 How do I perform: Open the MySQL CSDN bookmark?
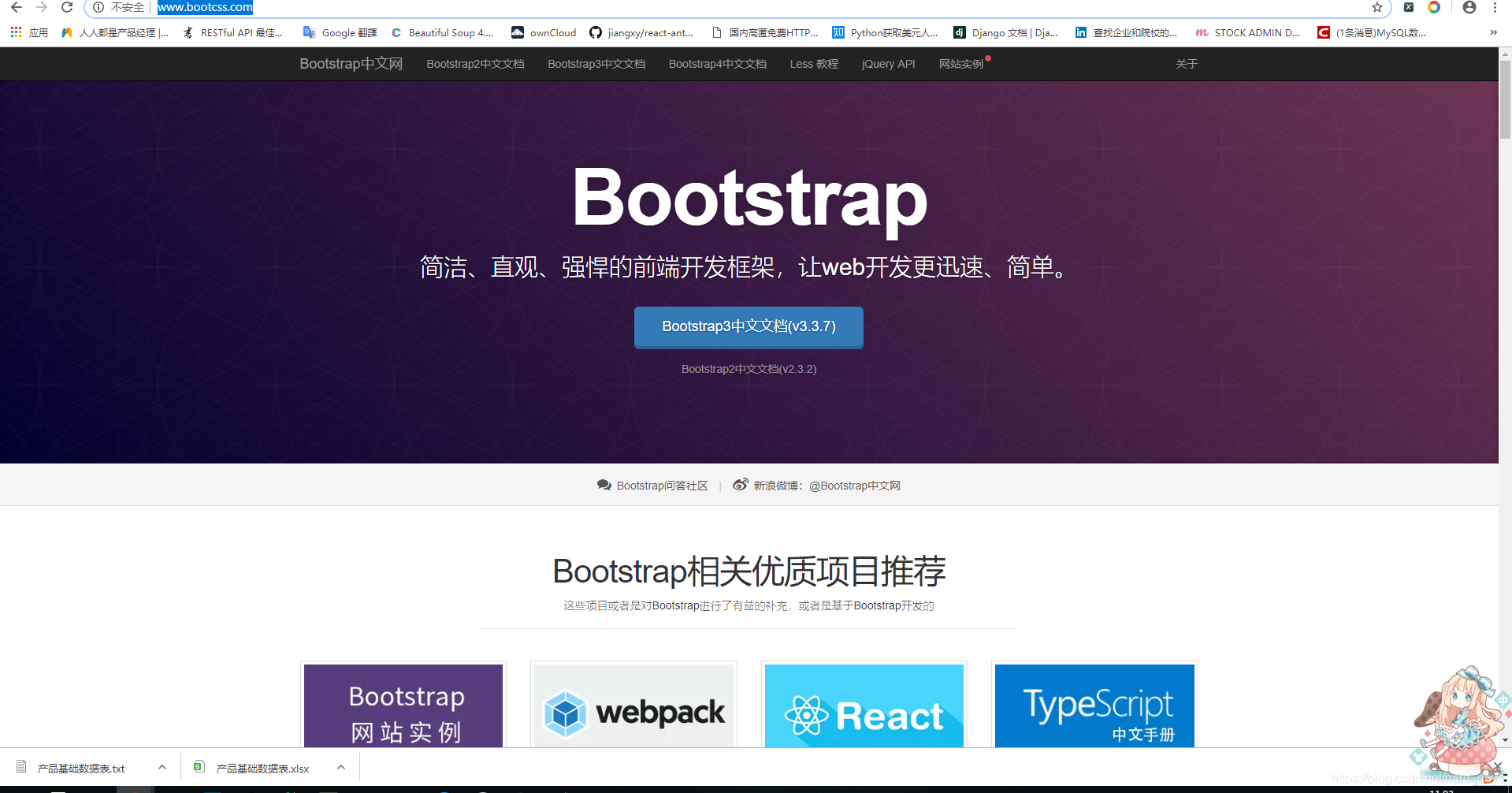point(1372,32)
